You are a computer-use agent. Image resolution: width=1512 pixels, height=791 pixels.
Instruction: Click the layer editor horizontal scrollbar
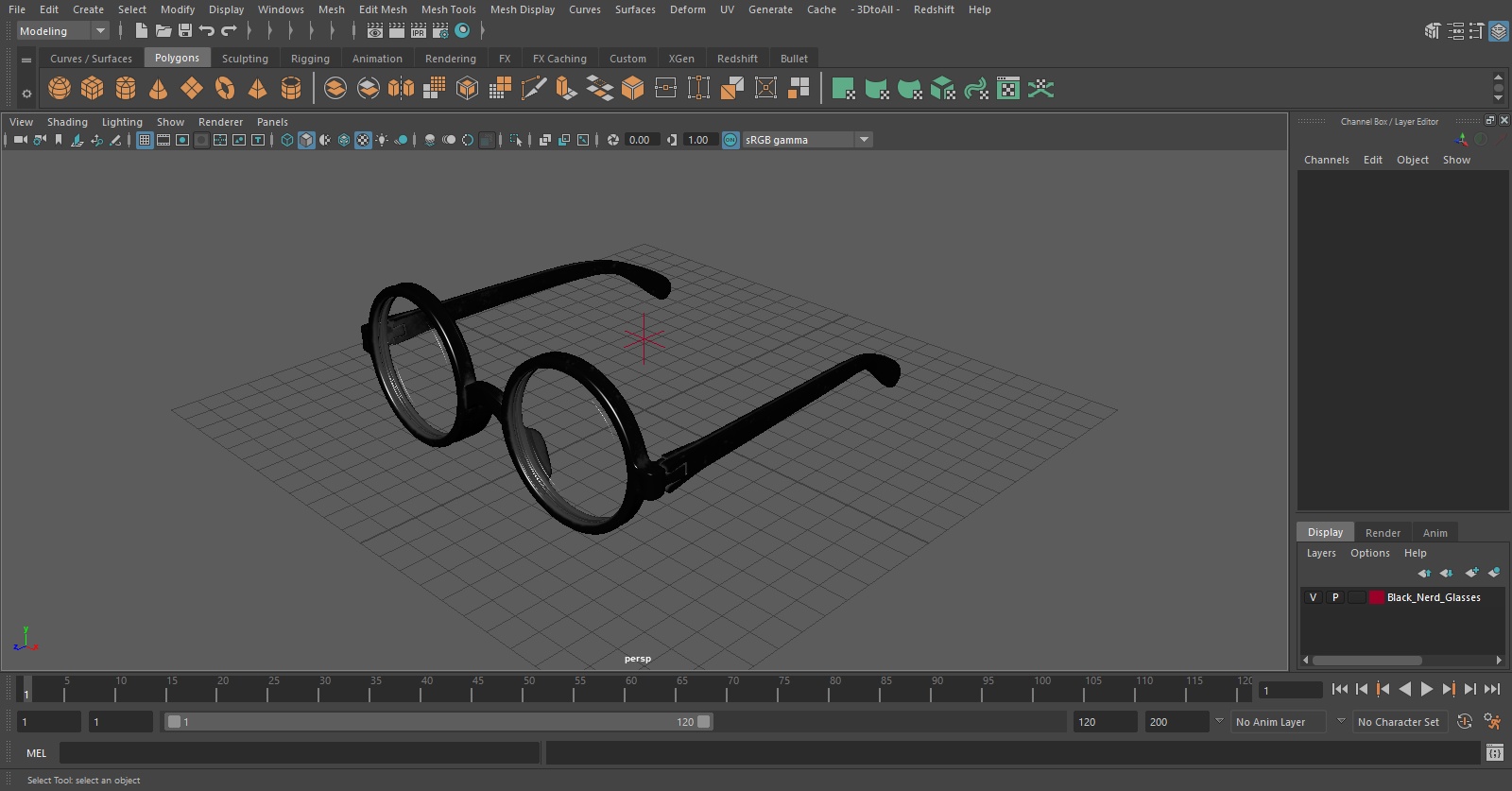1366,661
